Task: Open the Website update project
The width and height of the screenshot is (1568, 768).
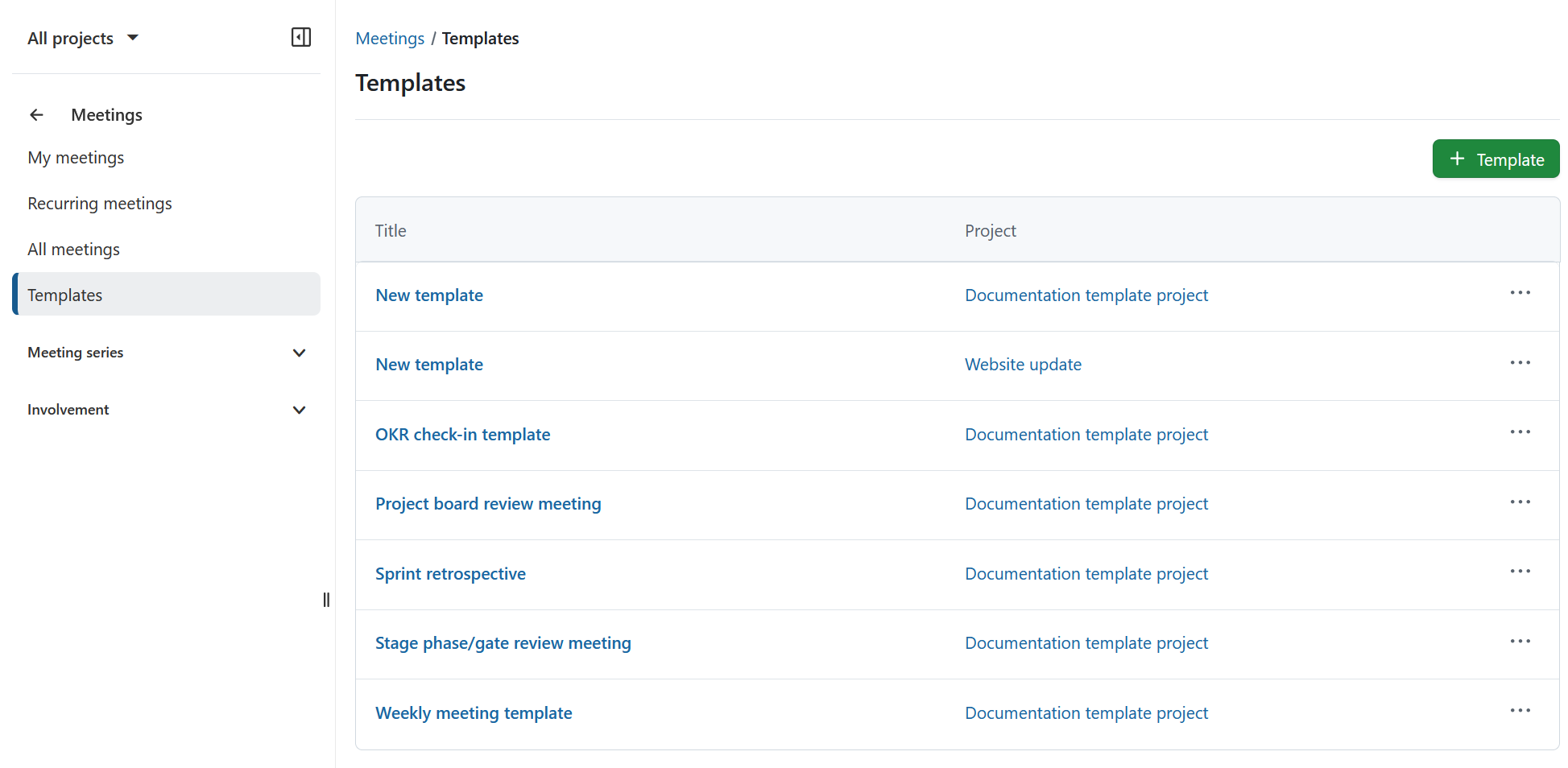Action: 1023,364
